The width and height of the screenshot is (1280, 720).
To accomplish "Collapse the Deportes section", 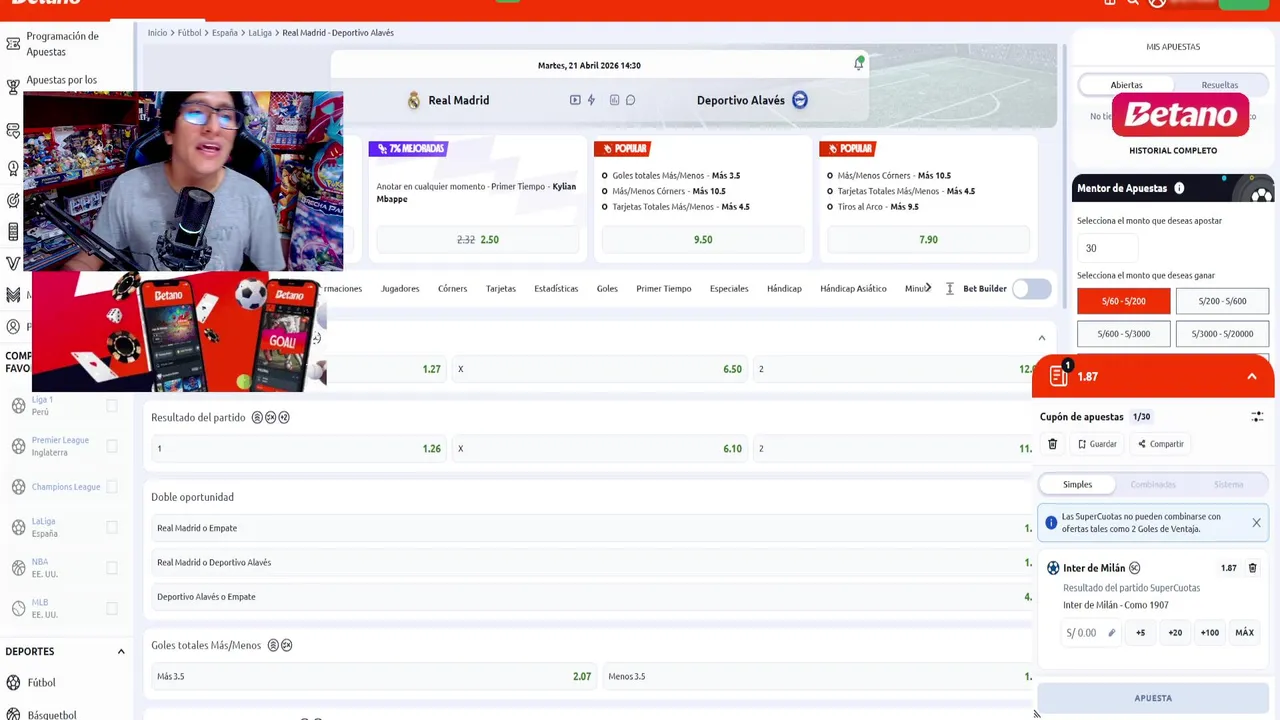I will coord(121,651).
